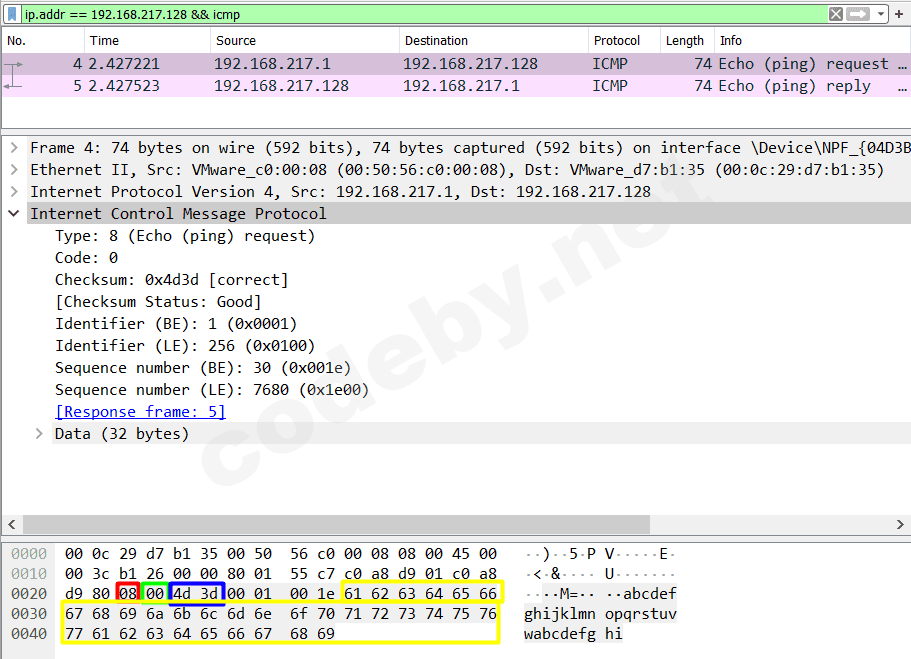Select the Type: 8 Echo request field
The width and height of the screenshot is (911, 659).
click(185, 236)
